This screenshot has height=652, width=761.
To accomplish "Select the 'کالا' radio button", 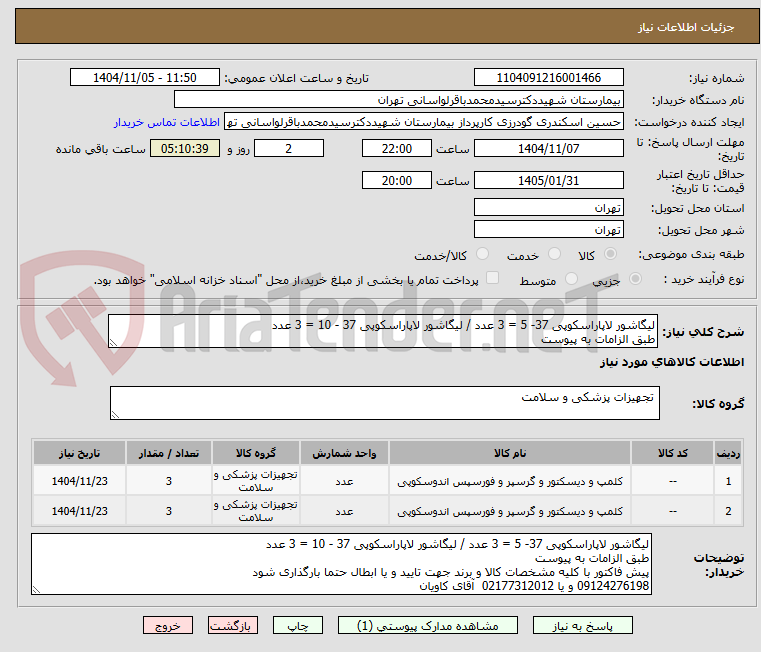I will (x=611, y=254).
